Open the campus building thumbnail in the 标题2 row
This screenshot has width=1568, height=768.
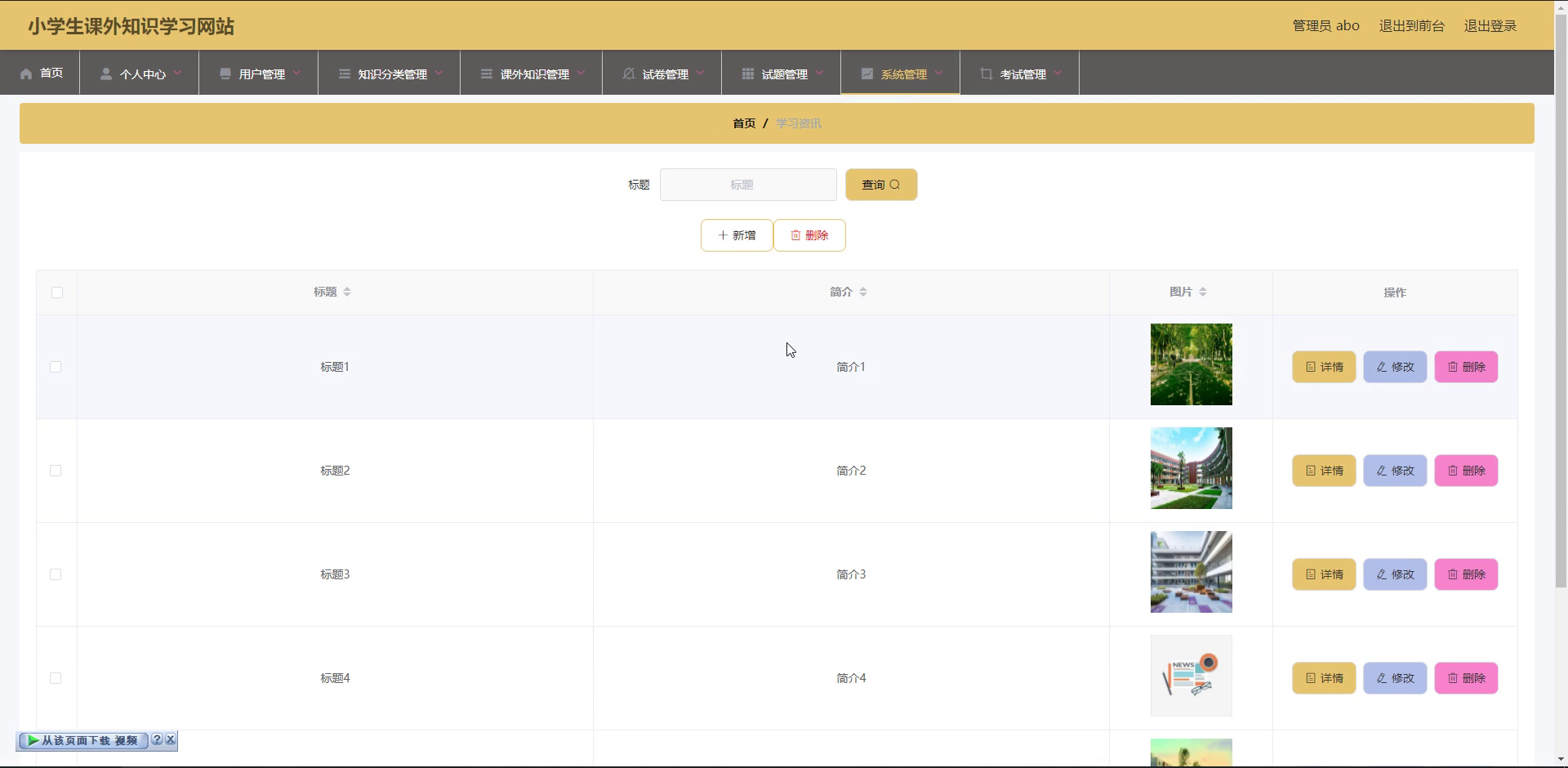click(1192, 468)
